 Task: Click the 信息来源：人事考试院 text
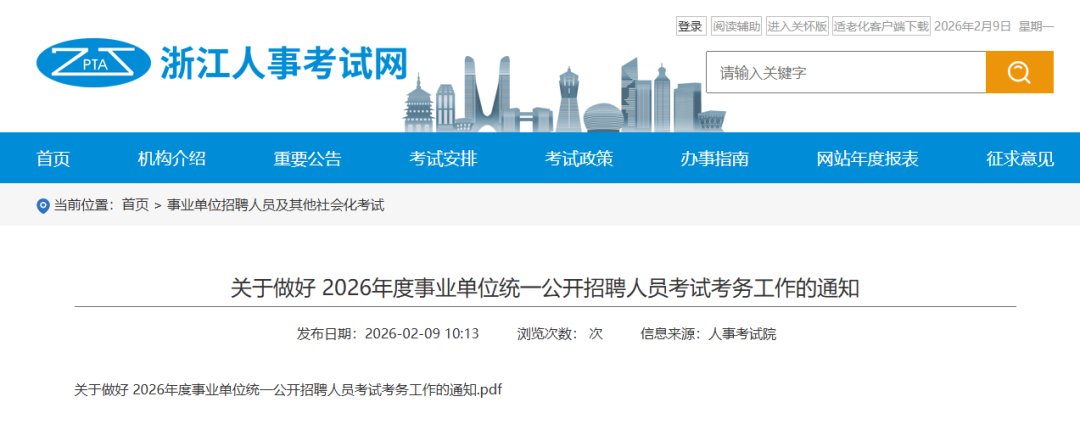(x=708, y=334)
